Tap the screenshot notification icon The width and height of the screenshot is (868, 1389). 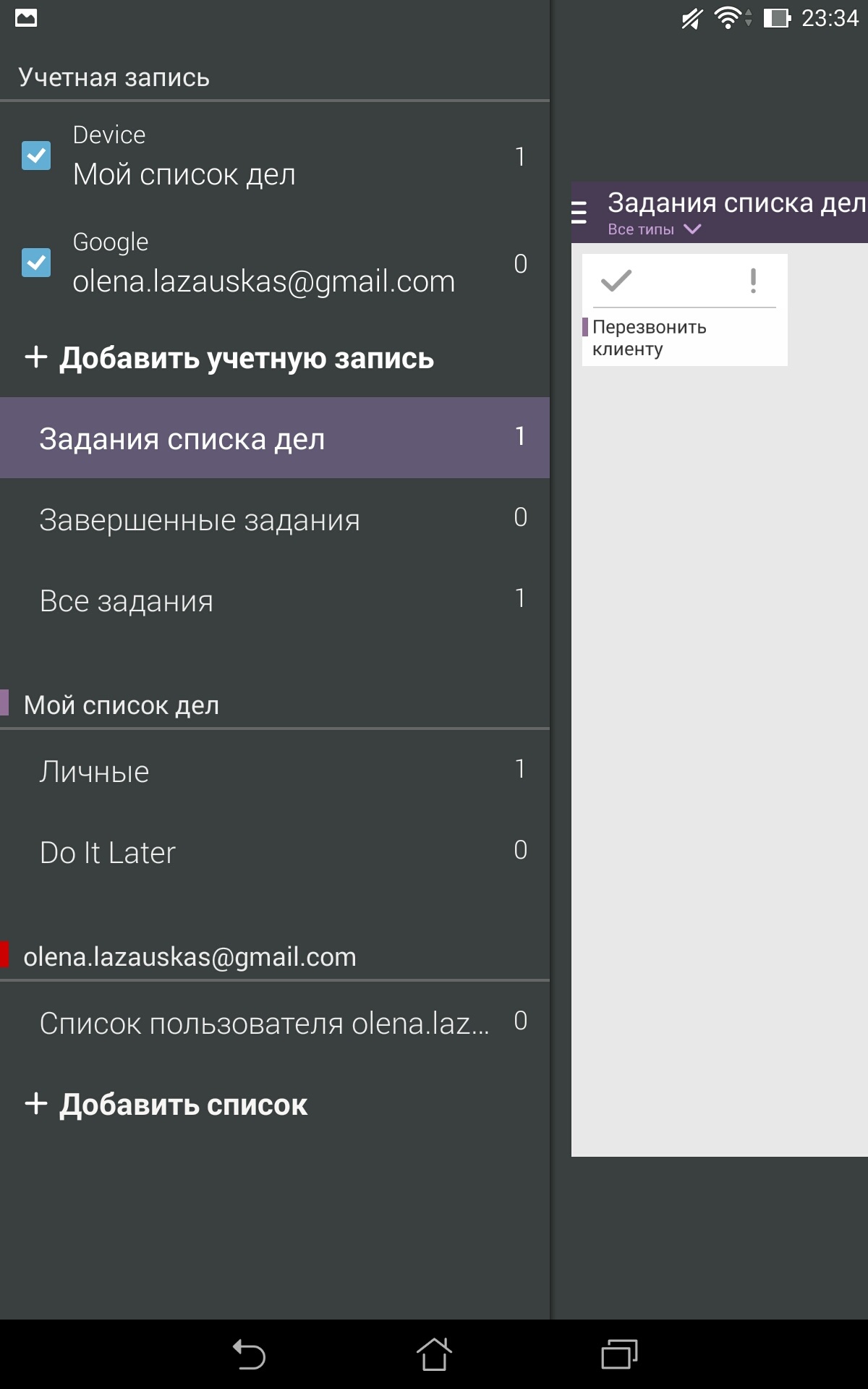click(x=26, y=18)
